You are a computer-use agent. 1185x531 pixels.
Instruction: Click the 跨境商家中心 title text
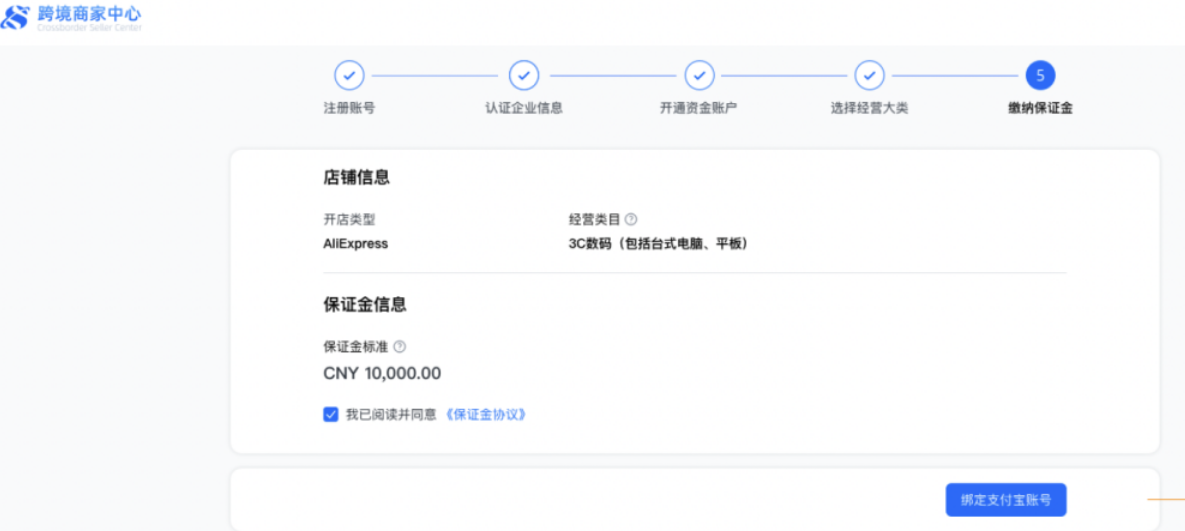pyautogui.click(x=89, y=13)
